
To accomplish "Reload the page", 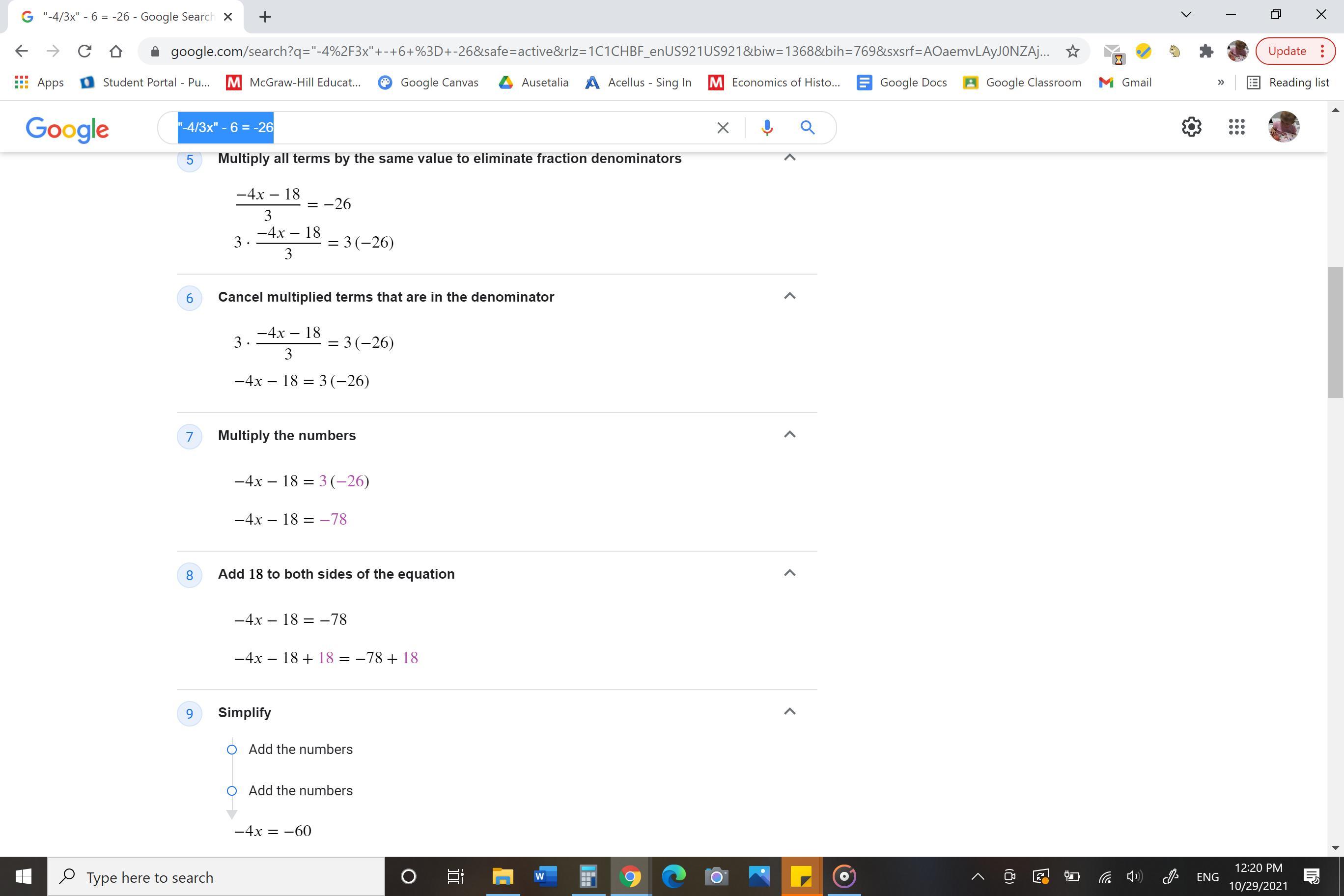I will click(84, 52).
